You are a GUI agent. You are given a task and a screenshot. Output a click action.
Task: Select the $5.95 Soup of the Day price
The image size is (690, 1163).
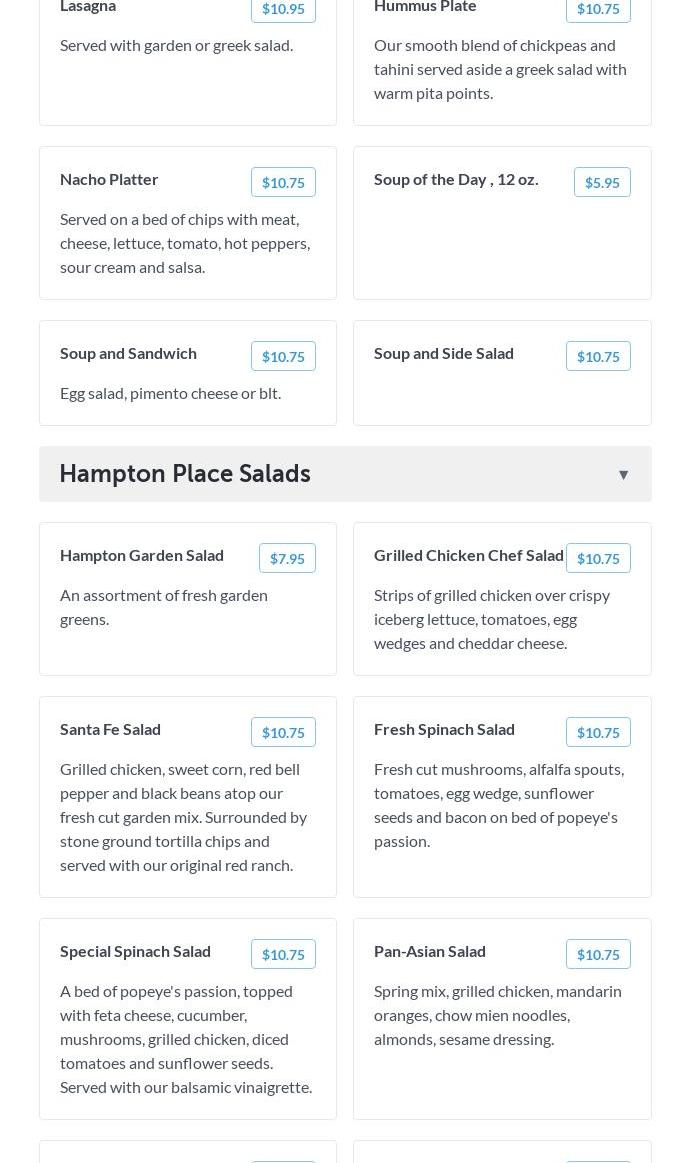602,182
